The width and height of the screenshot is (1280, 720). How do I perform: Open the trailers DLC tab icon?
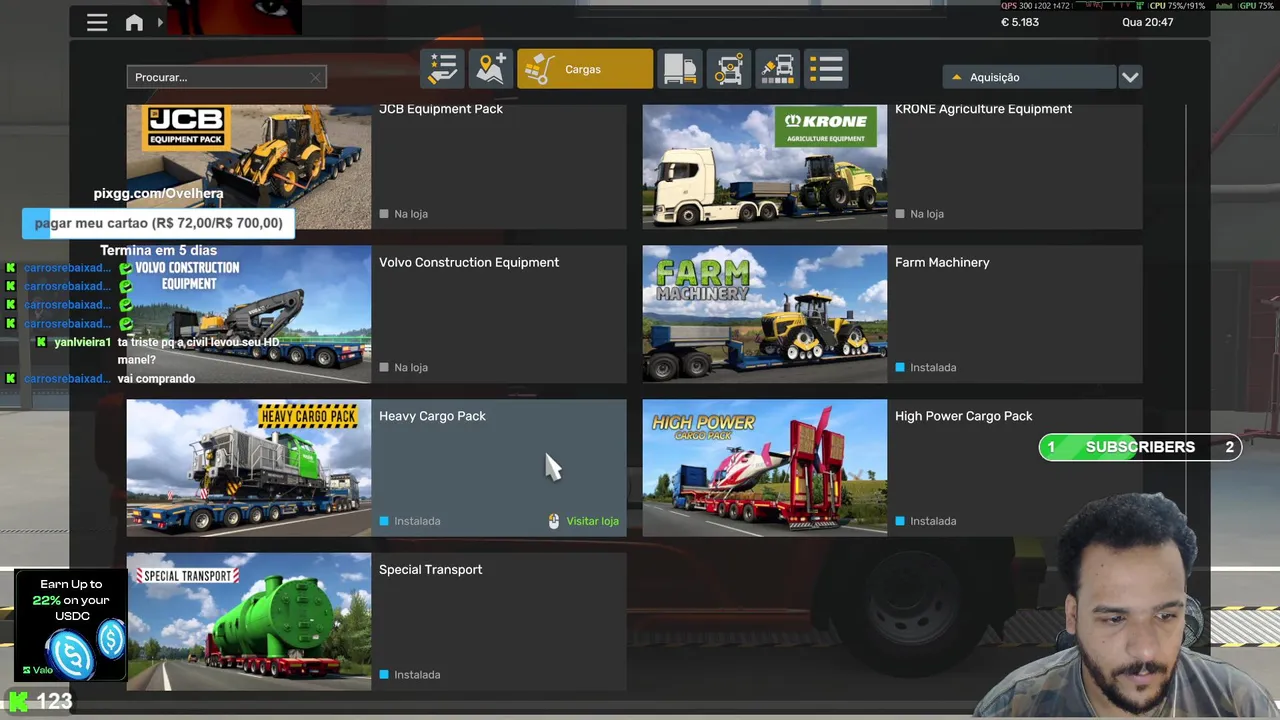[x=680, y=69]
